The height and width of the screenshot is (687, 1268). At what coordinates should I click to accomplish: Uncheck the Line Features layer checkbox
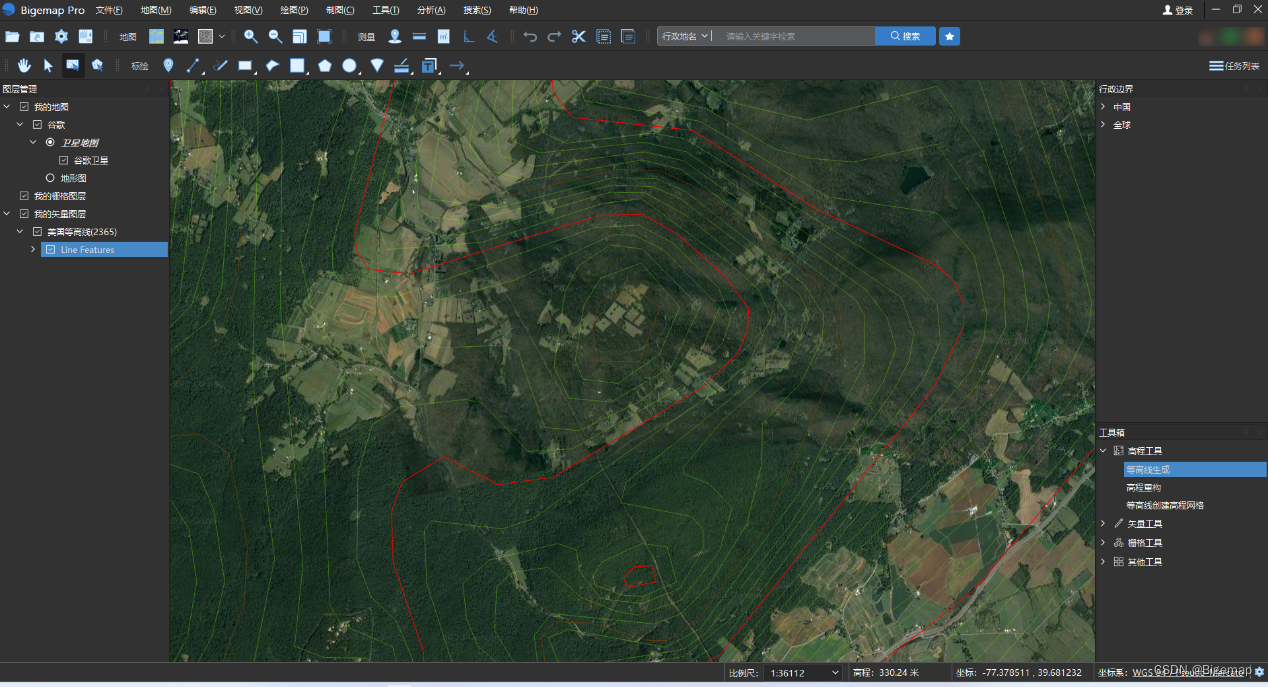[x=51, y=250]
